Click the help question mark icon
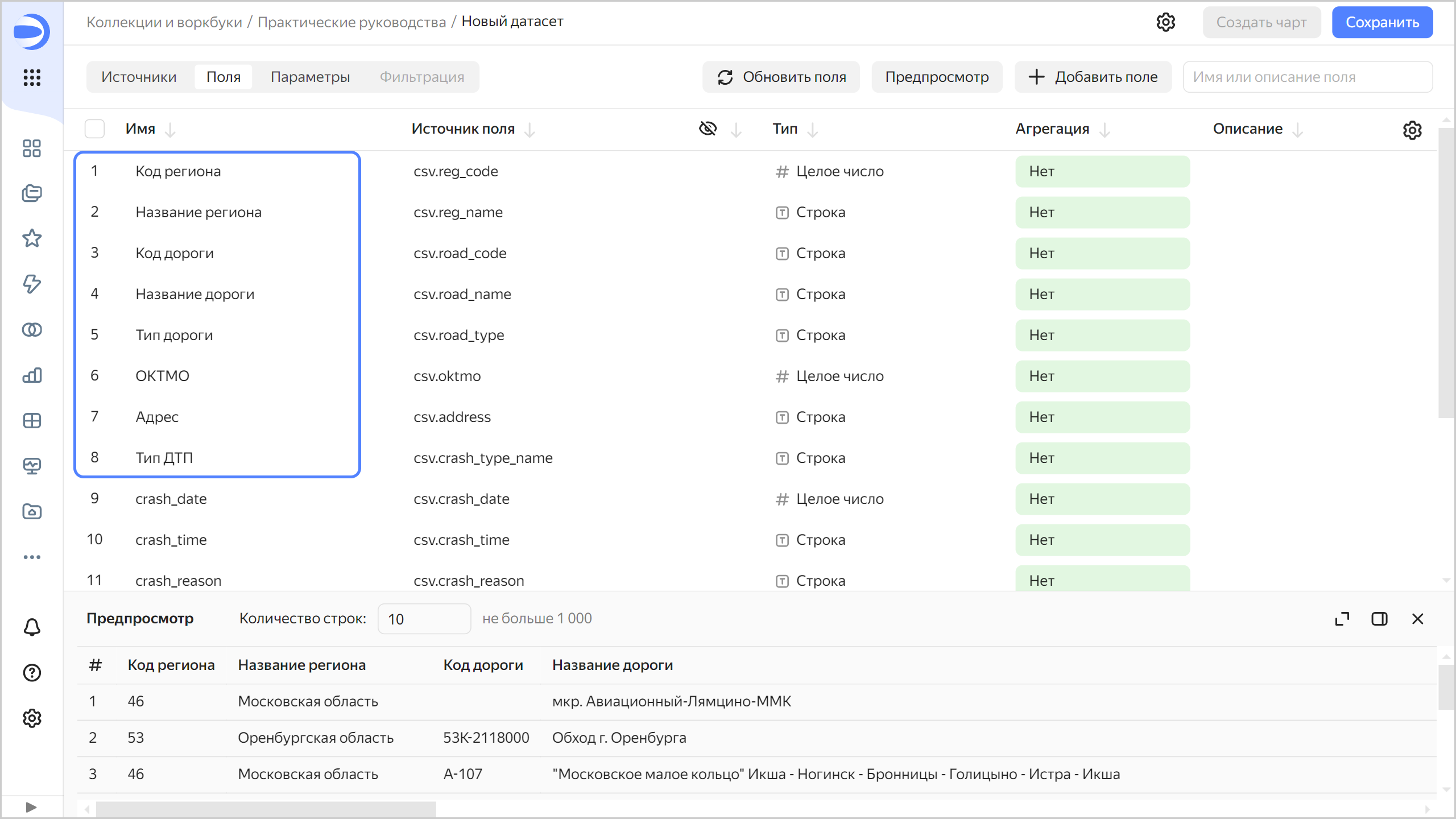Screen dimensions: 1456x819 [x=32, y=673]
